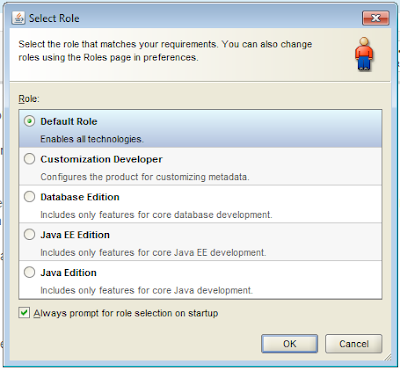
Task: Uncheck Always prompt for role selection
Action: (x=24, y=313)
